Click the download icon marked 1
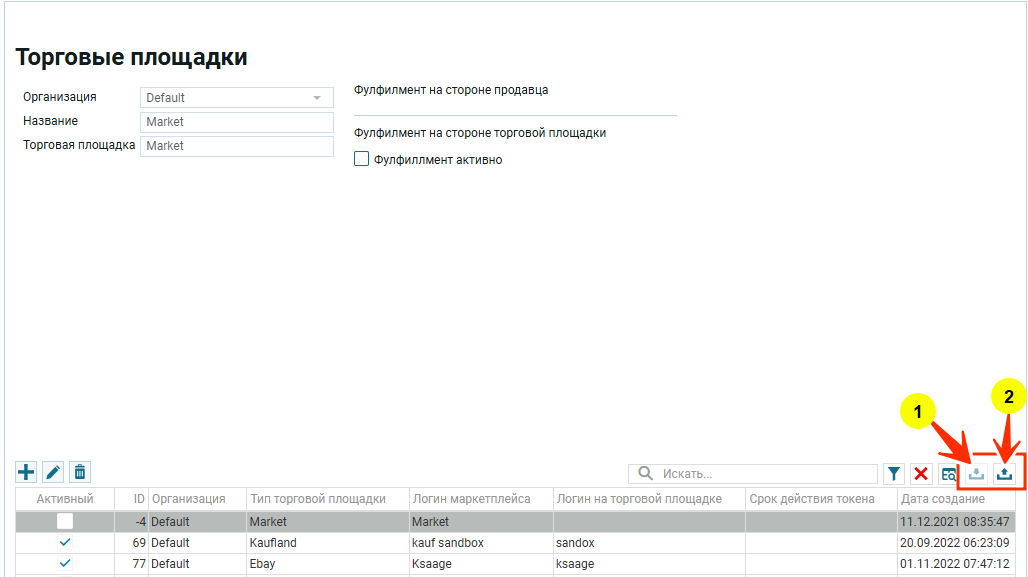 977,474
